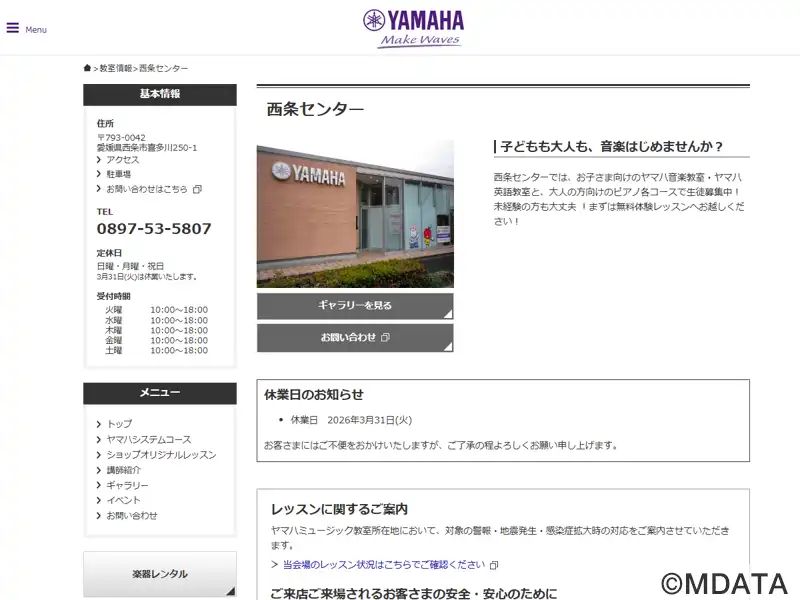
Task: Click 3月31日(火)は休業いたします notice
Action: tap(147, 277)
